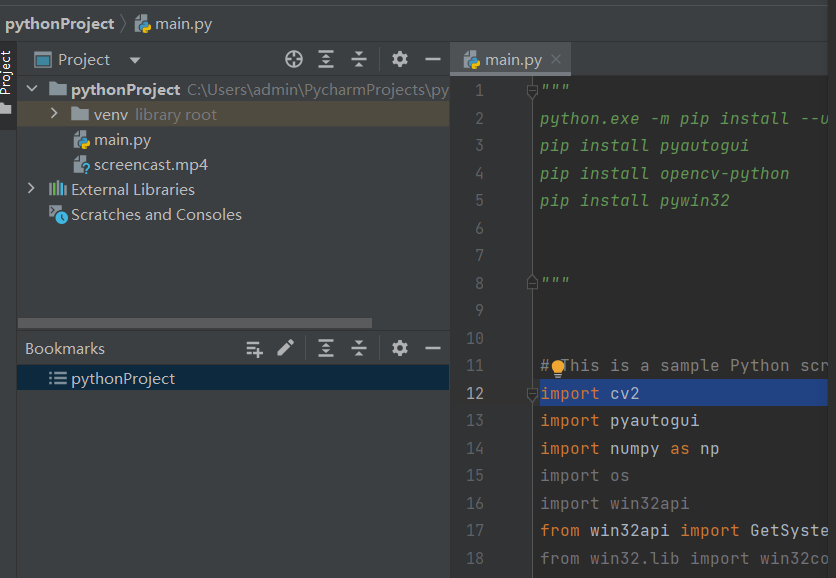Image resolution: width=836 pixels, height=578 pixels.
Task: Click the pencil edit icon in Bookmarks
Action: coord(286,348)
